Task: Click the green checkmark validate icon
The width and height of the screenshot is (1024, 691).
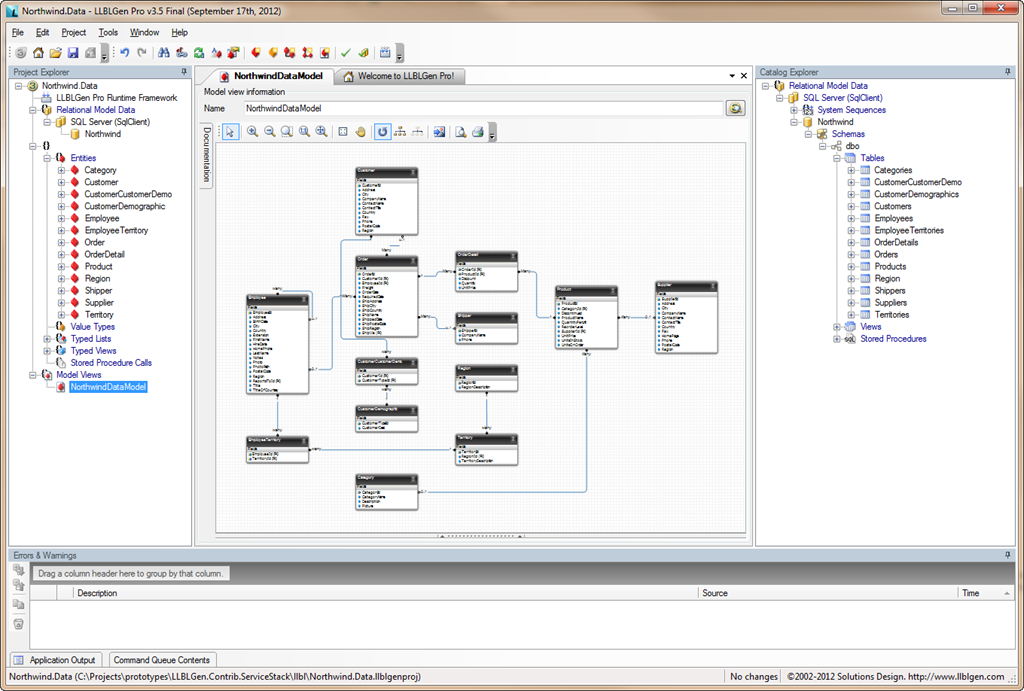Action: (345, 52)
